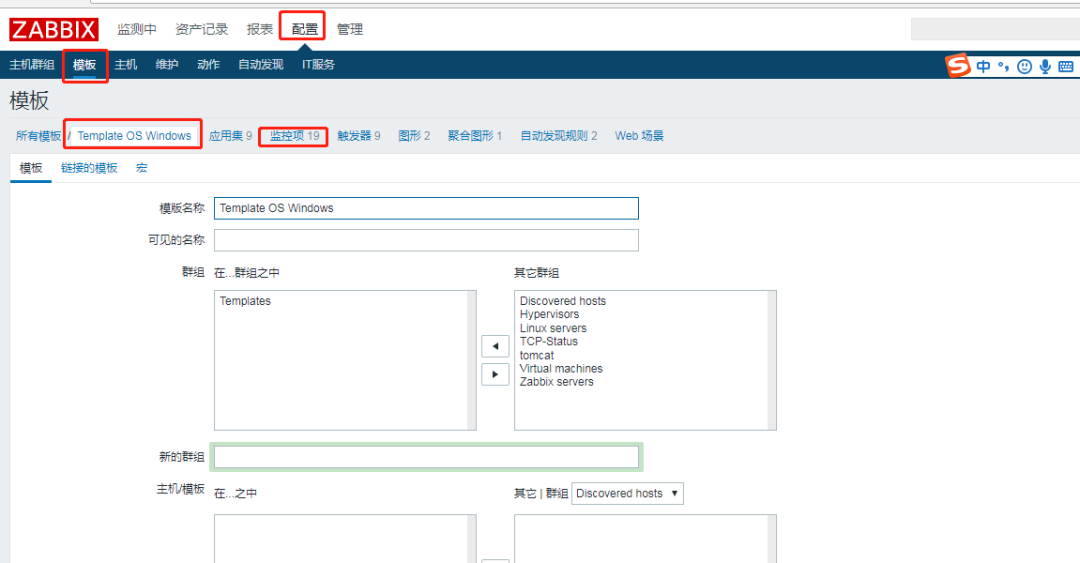This screenshot has width=1080, height=563.
Task: Open 自动发现规则 2 link
Action: (559, 136)
